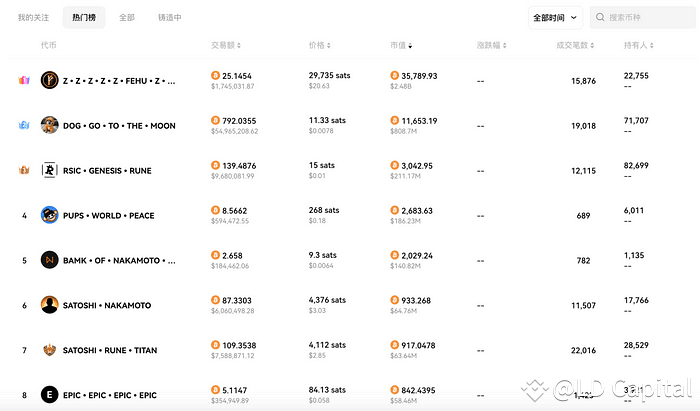Click the search magnifier icon
The image size is (700, 411).
coord(600,17)
